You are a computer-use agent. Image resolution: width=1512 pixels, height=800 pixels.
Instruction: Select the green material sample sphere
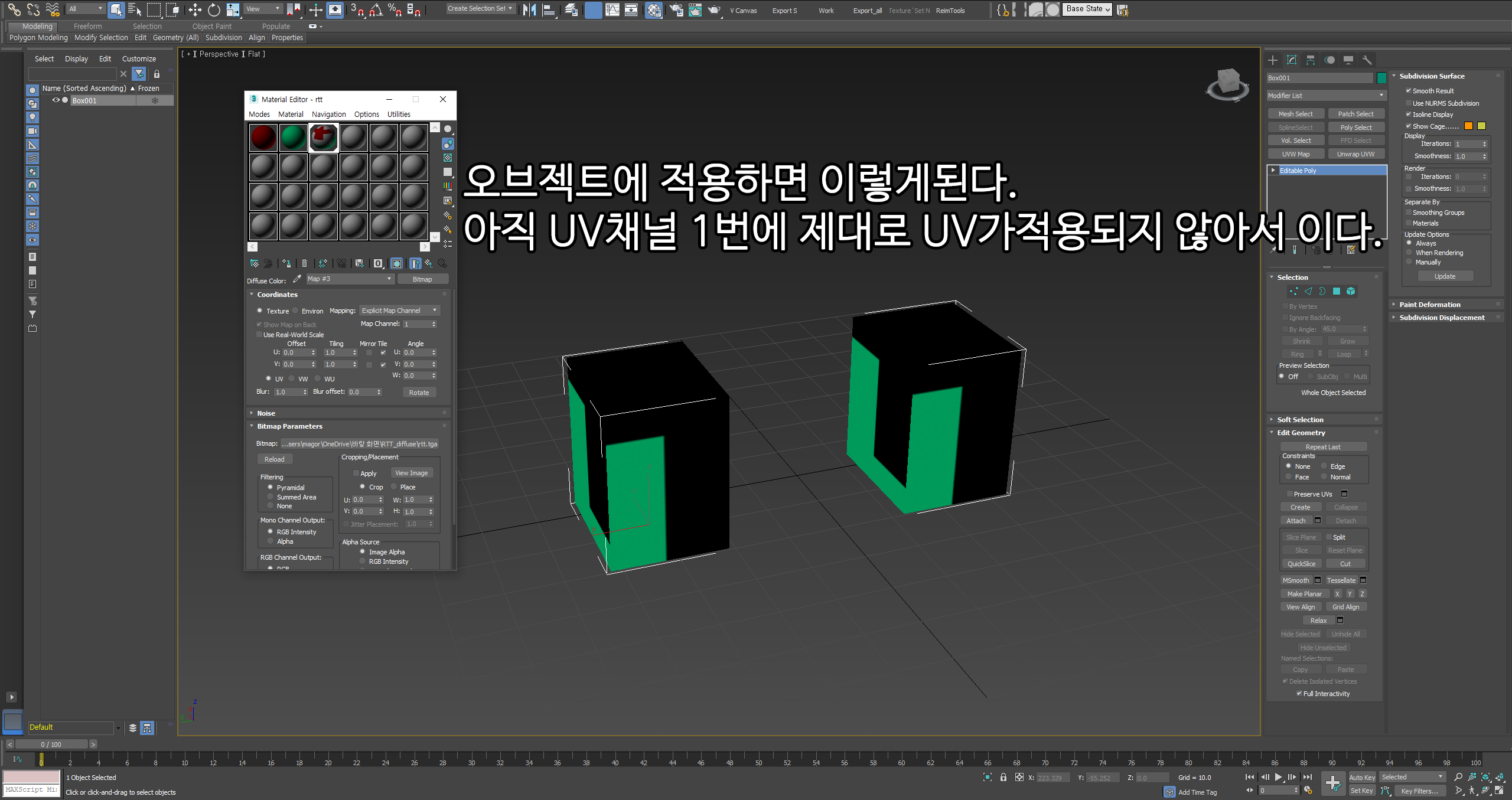coord(294,138)
